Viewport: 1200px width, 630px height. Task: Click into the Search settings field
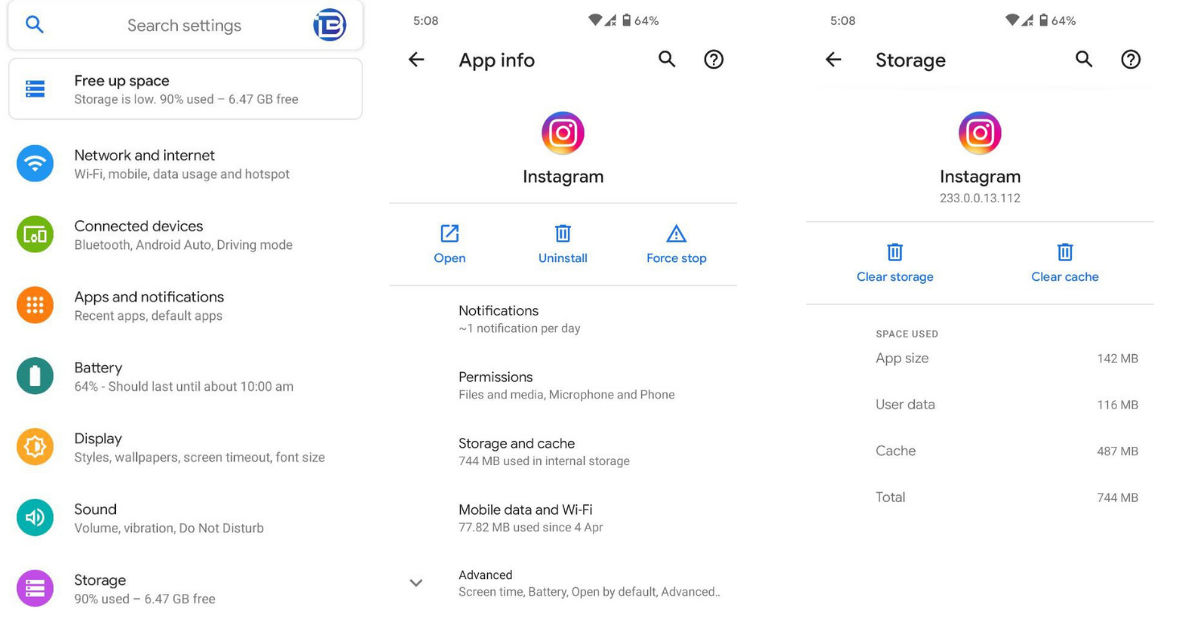click(x=185, y=25)
